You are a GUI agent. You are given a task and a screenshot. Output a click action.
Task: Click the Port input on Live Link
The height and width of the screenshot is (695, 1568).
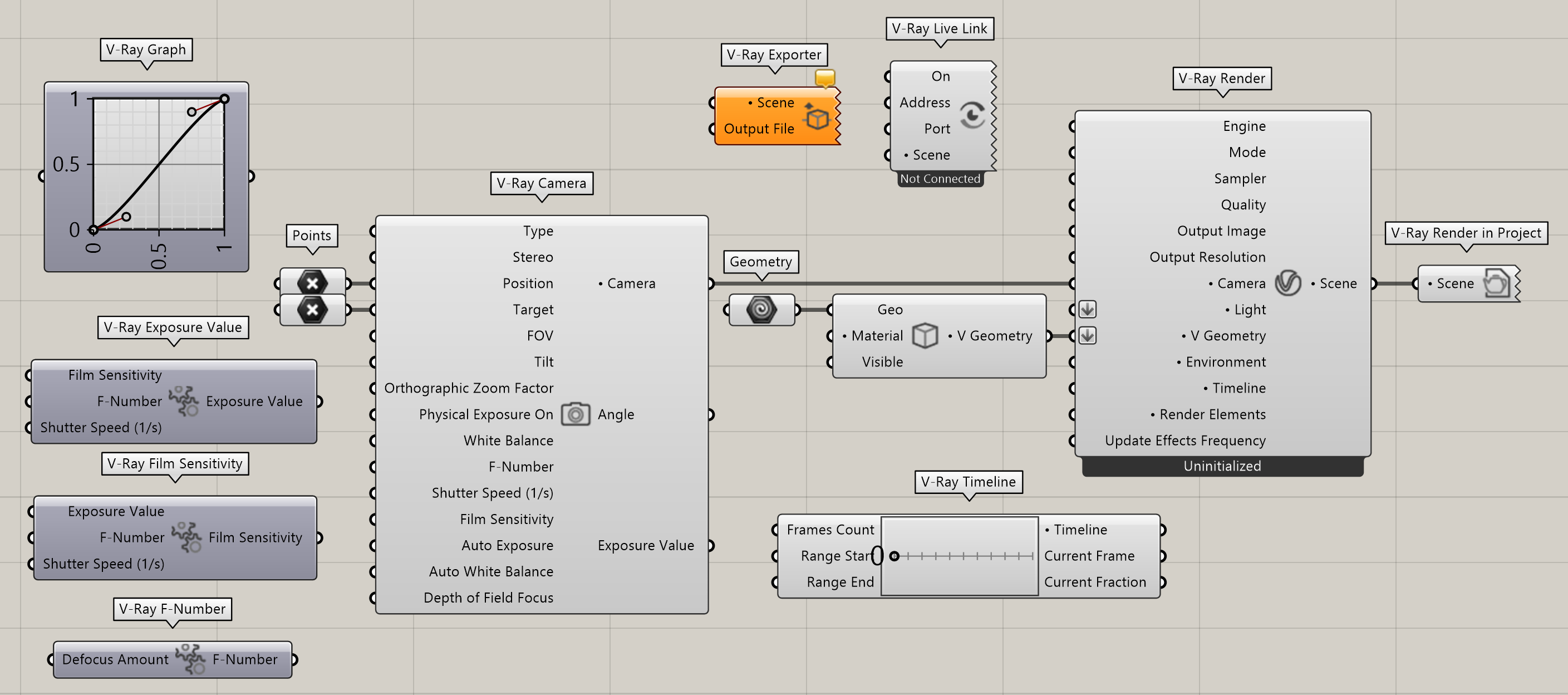pyautogui.click(x=937, y=129)
